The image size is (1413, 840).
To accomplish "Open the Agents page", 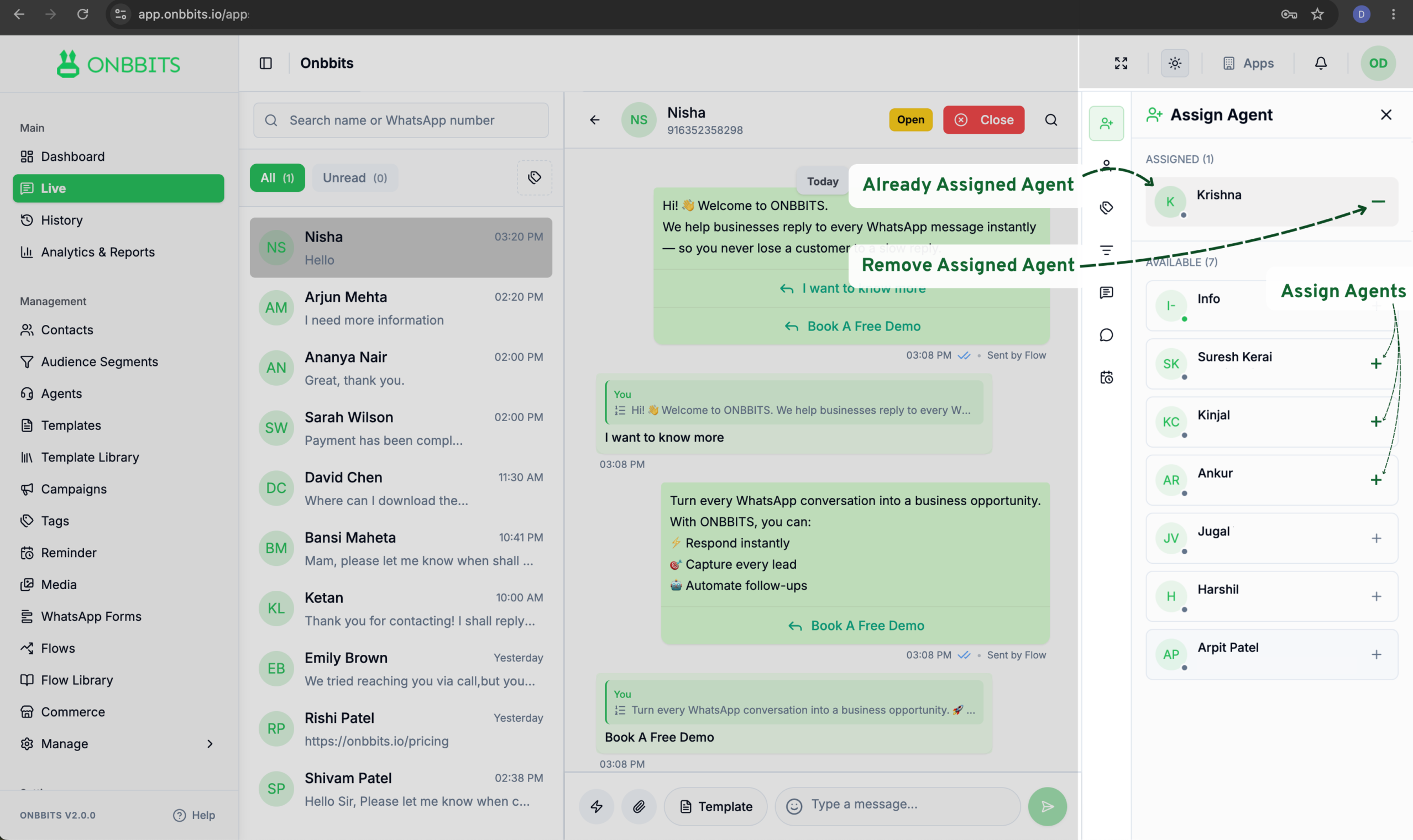I will [118, 393].
